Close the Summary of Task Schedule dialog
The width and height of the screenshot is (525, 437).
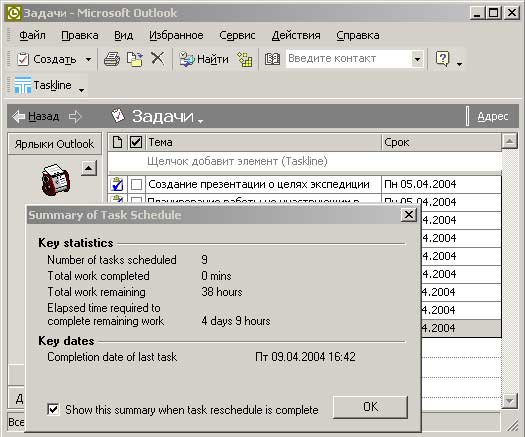click(409, 215)
